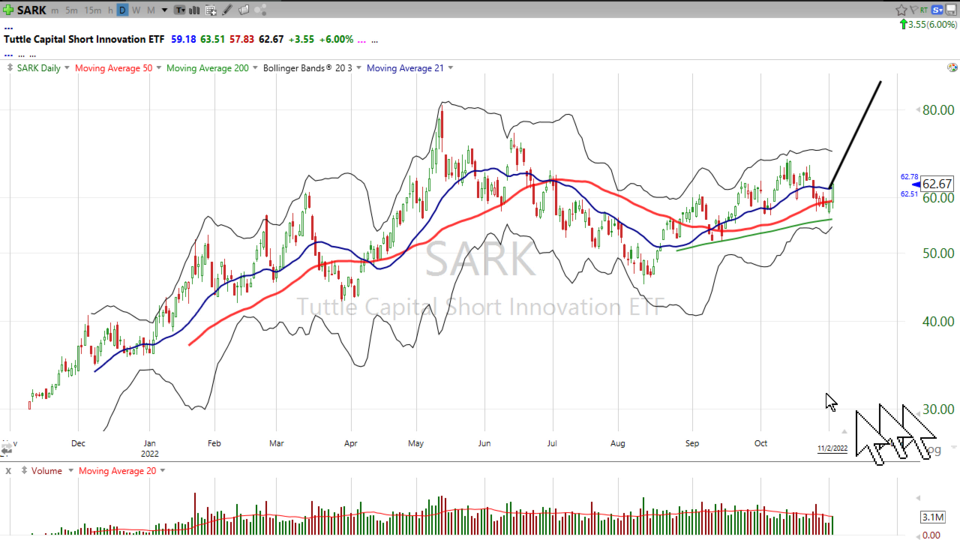
Task: Click the star favorite icon
Action: click(901, 10)
